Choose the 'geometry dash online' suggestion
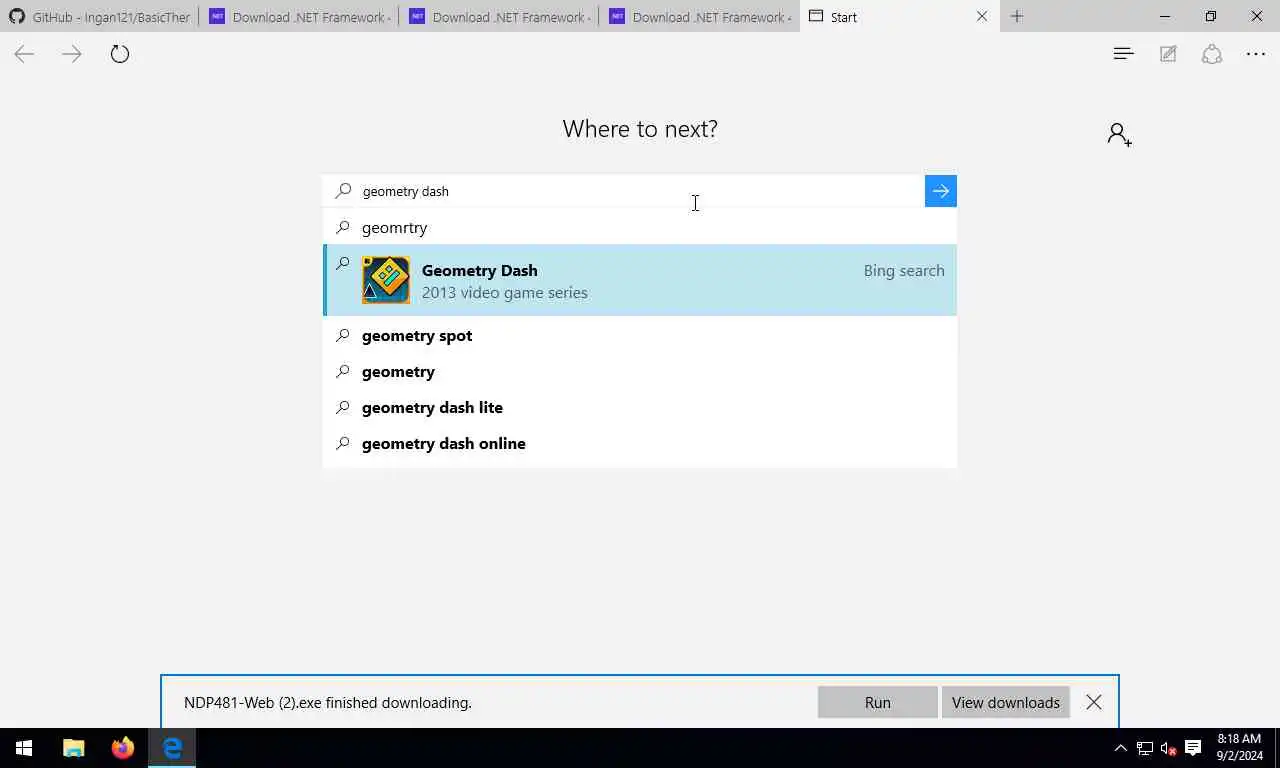Screen dimensions: 1280x768 [640, 443]
